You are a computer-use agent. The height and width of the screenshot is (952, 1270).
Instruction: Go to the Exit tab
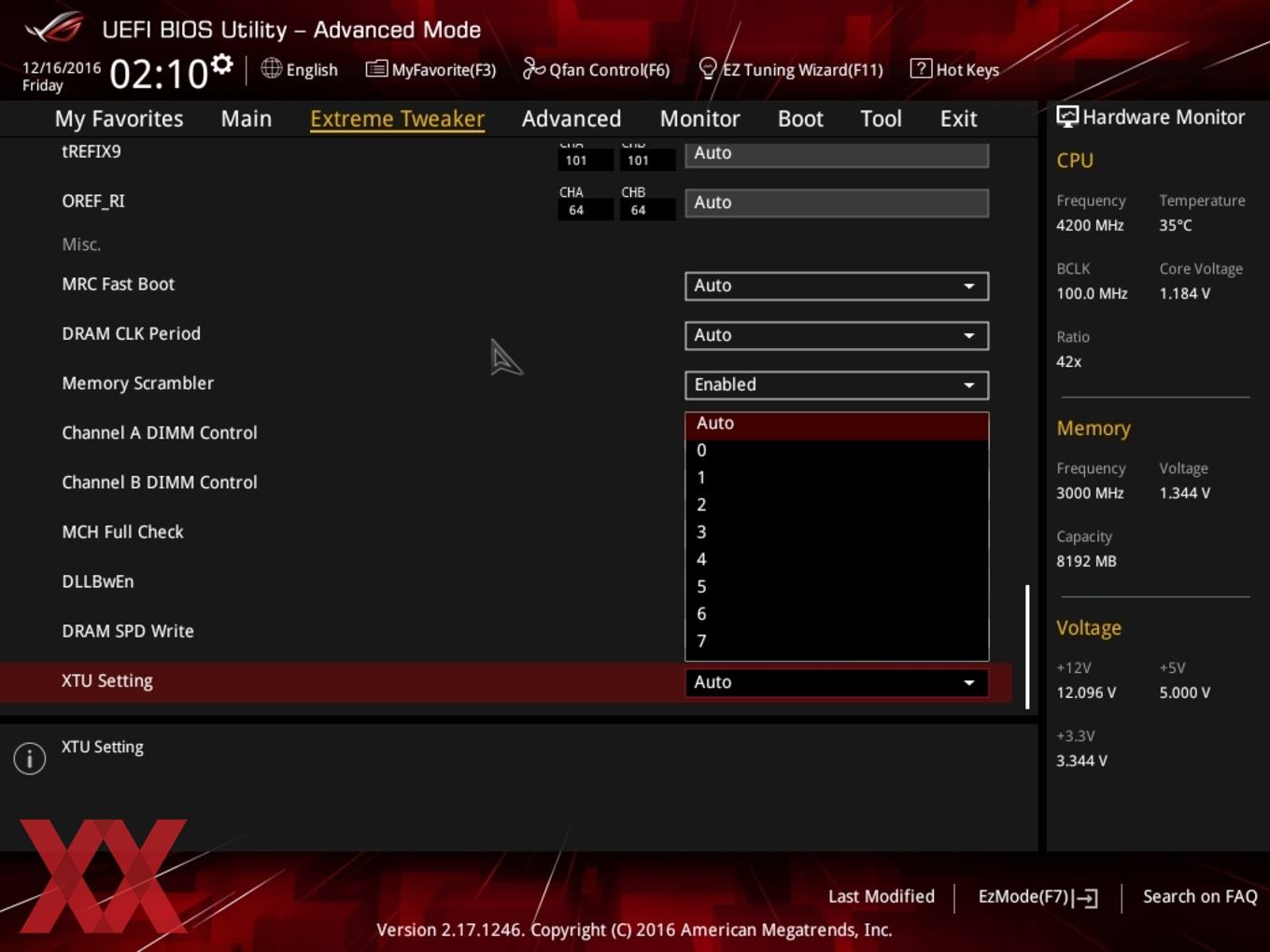958,119
